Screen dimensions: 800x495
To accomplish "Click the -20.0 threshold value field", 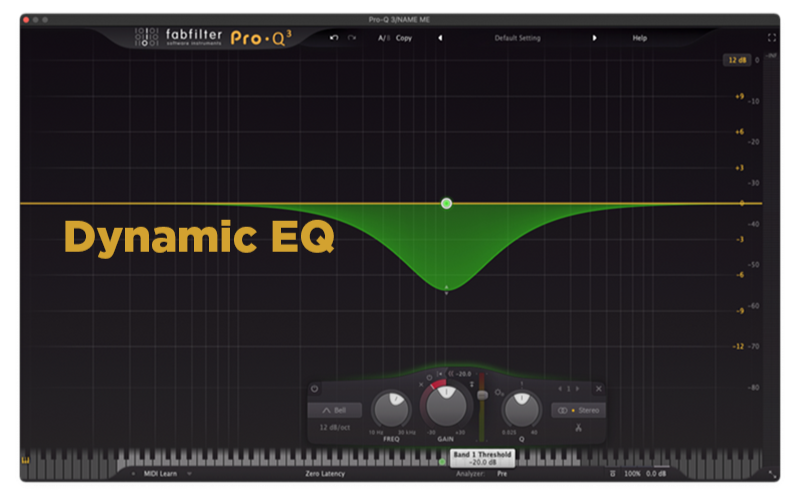I will (464, 374).
